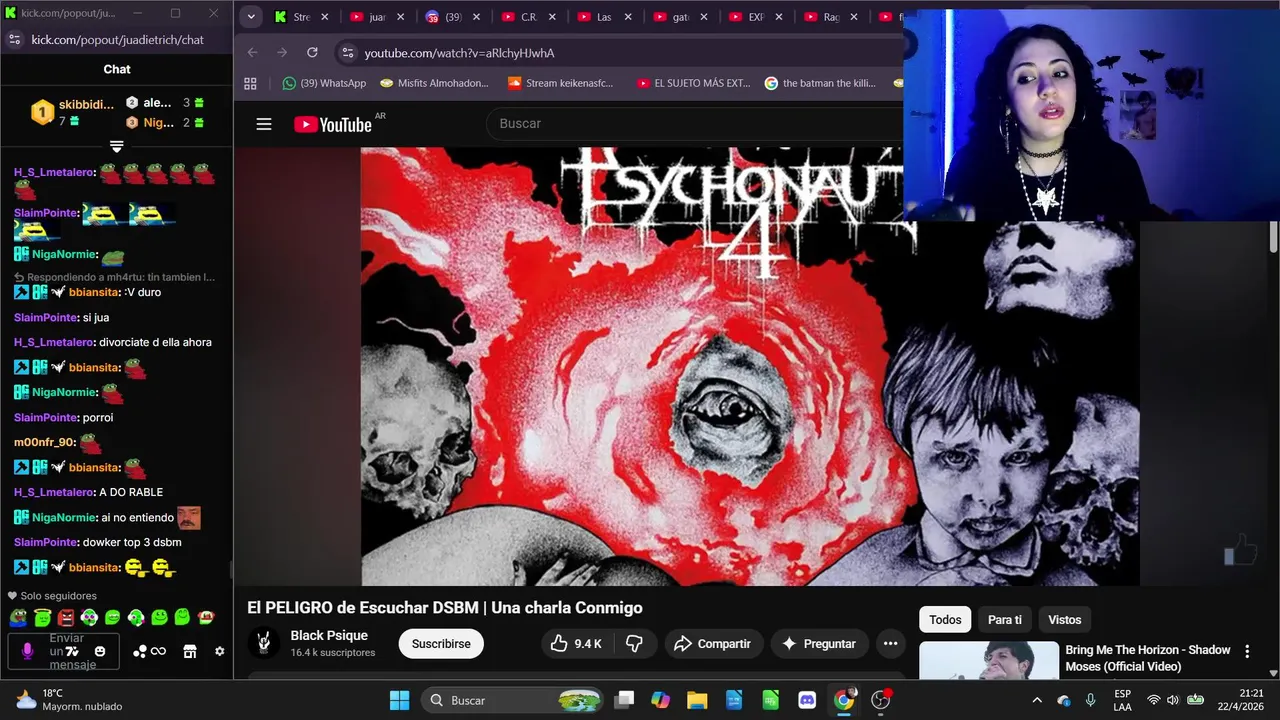Viewport: 1280px width, 720px height.
Task: Open the Kick chat settings gear
Action: point(220,651)
